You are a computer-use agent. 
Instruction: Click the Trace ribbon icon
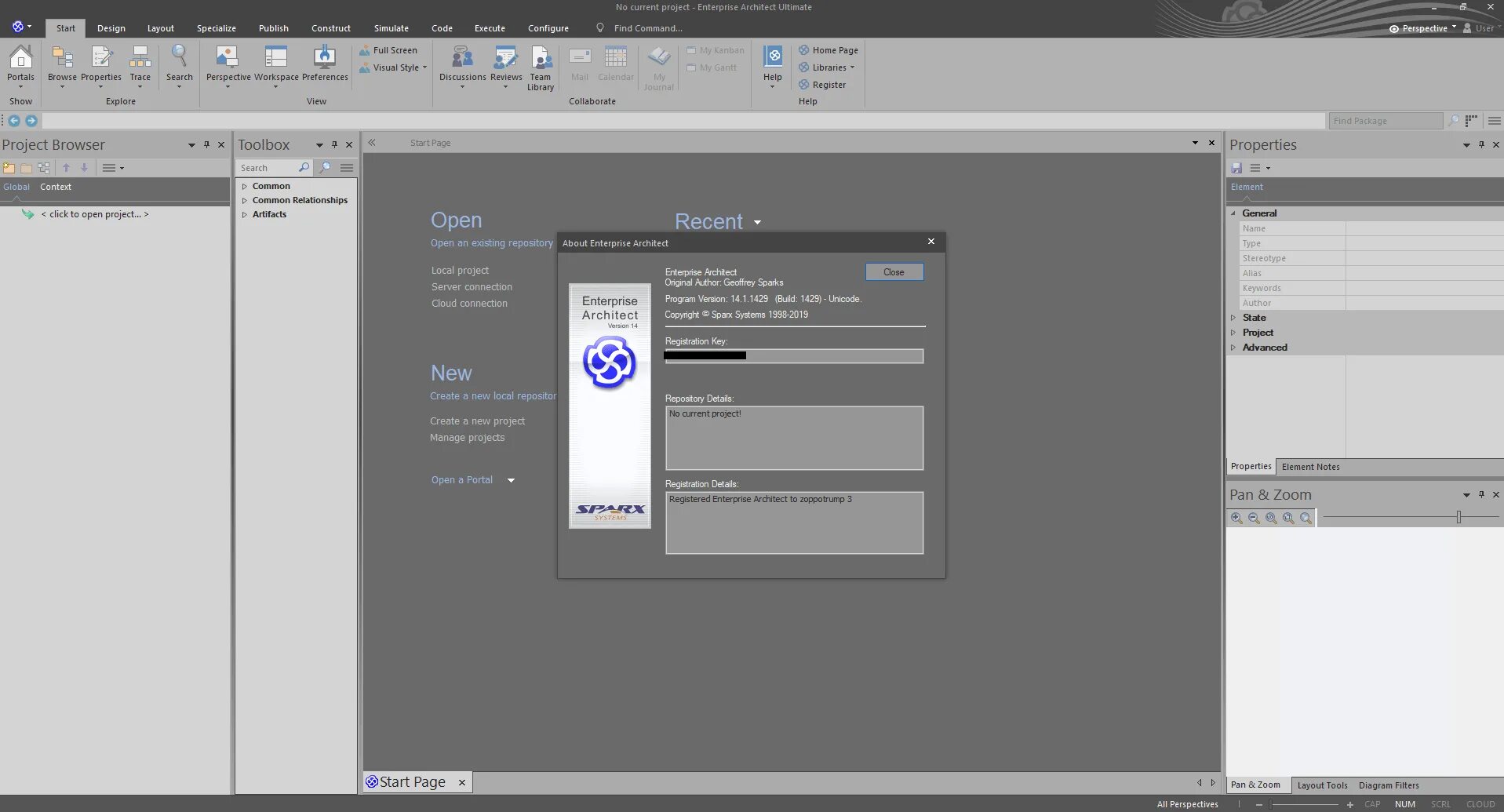point(140,64)
